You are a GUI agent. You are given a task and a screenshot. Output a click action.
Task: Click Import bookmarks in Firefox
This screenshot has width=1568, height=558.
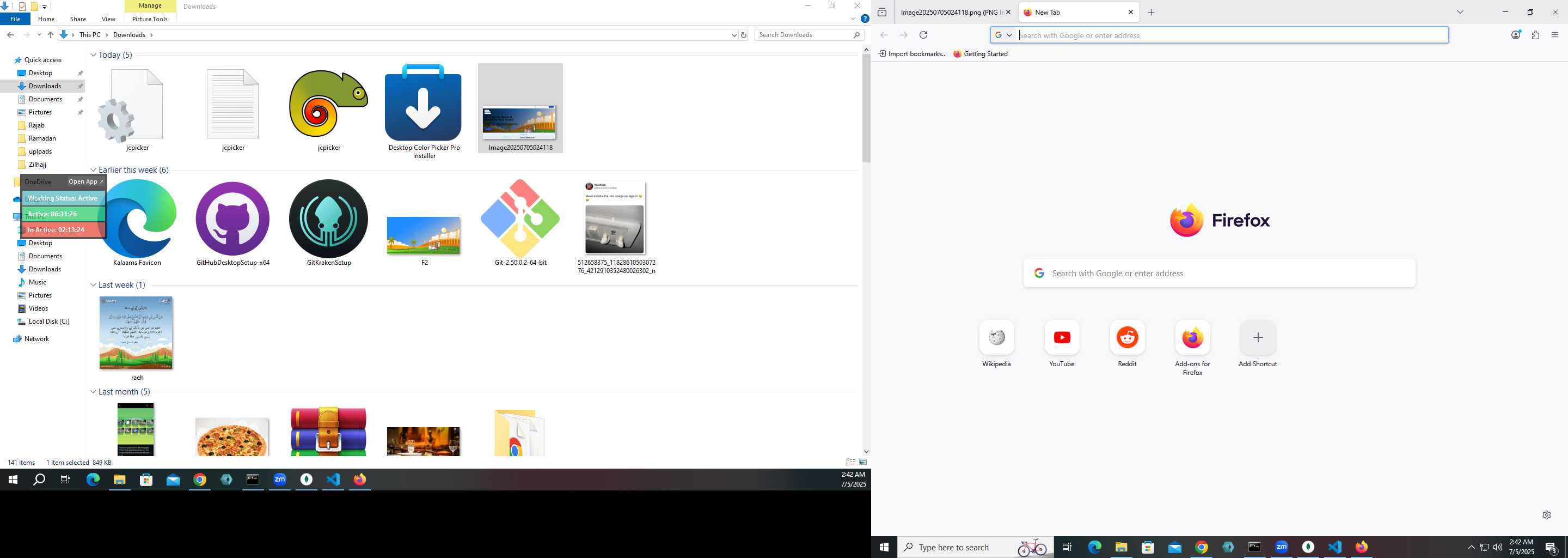pos(912,53)
